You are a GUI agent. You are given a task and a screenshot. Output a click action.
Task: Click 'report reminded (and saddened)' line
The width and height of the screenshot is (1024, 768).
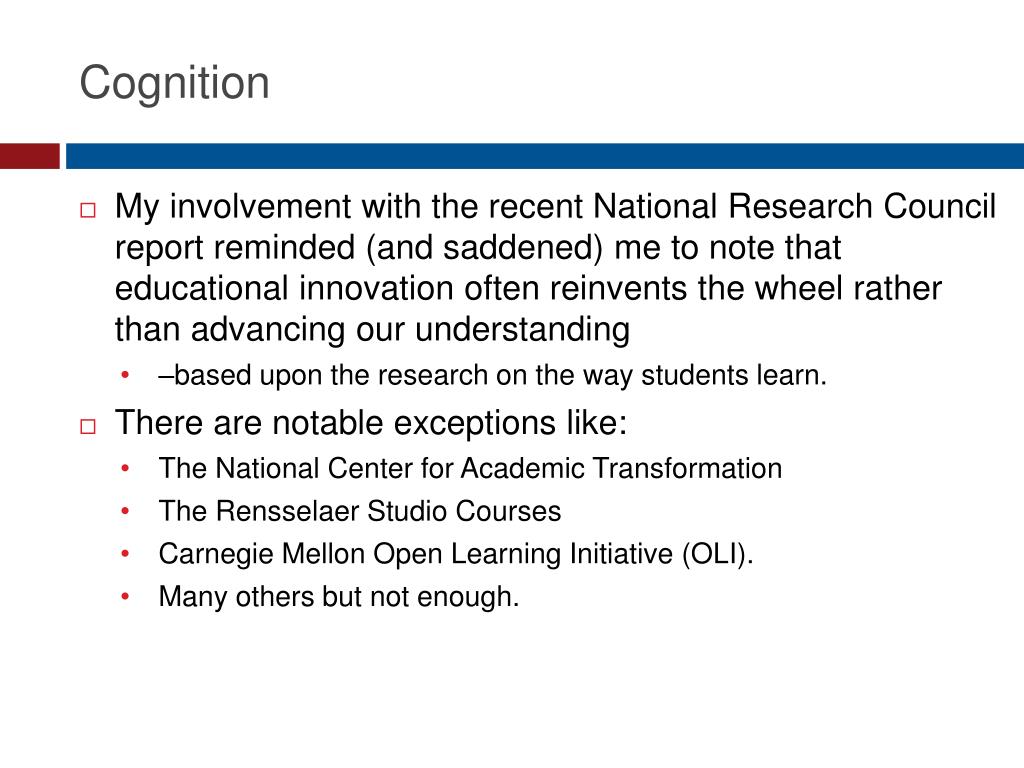(x=478, y=248)
